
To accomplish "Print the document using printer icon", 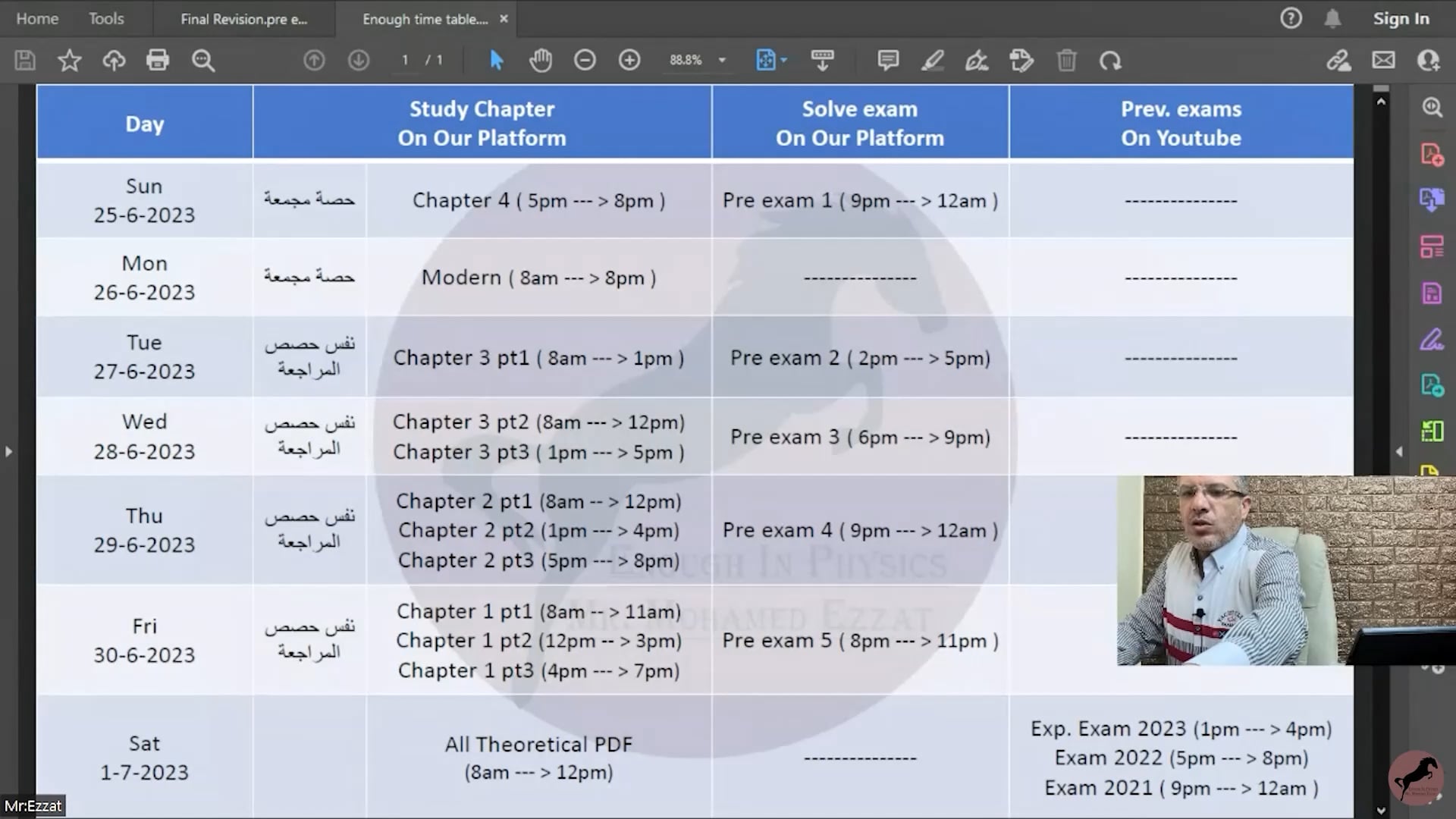I will (158, 60).
